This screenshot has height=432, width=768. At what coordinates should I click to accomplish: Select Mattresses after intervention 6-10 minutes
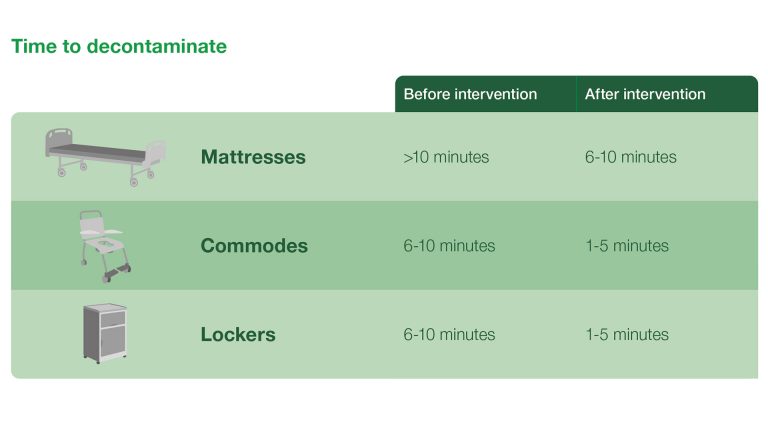coord(631,157)
